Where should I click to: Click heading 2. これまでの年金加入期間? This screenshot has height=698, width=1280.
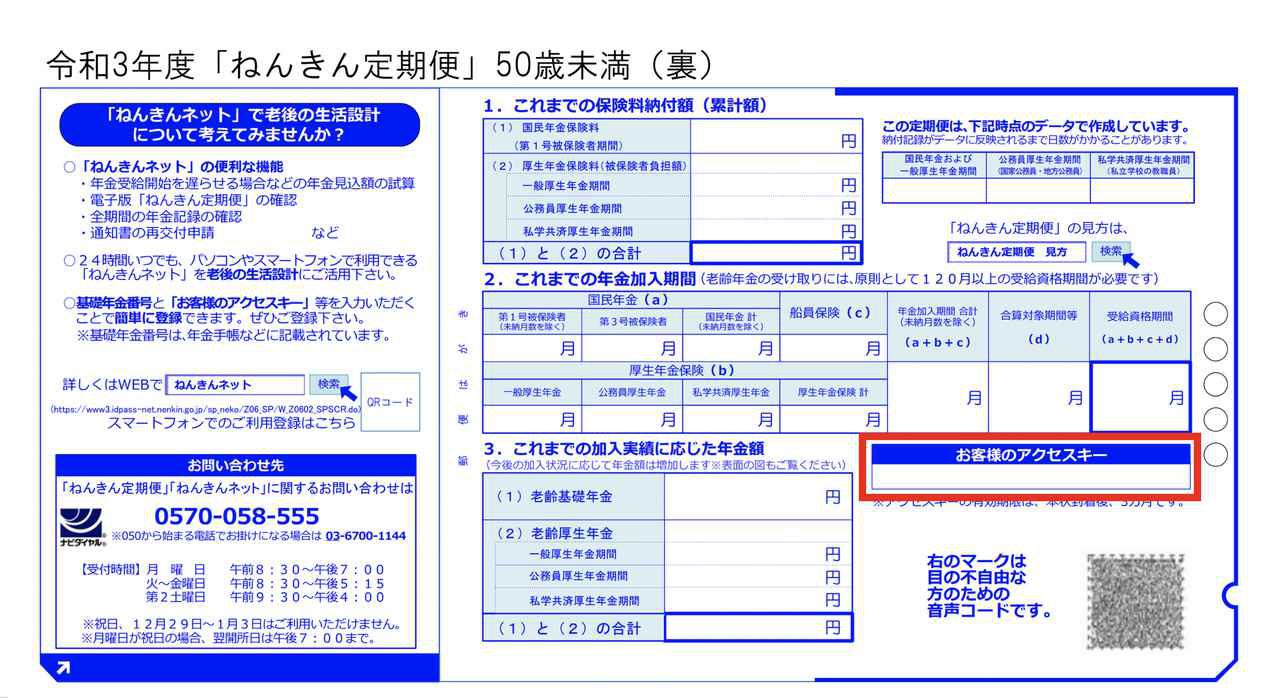pyautogui.click(x=589, y=278)
